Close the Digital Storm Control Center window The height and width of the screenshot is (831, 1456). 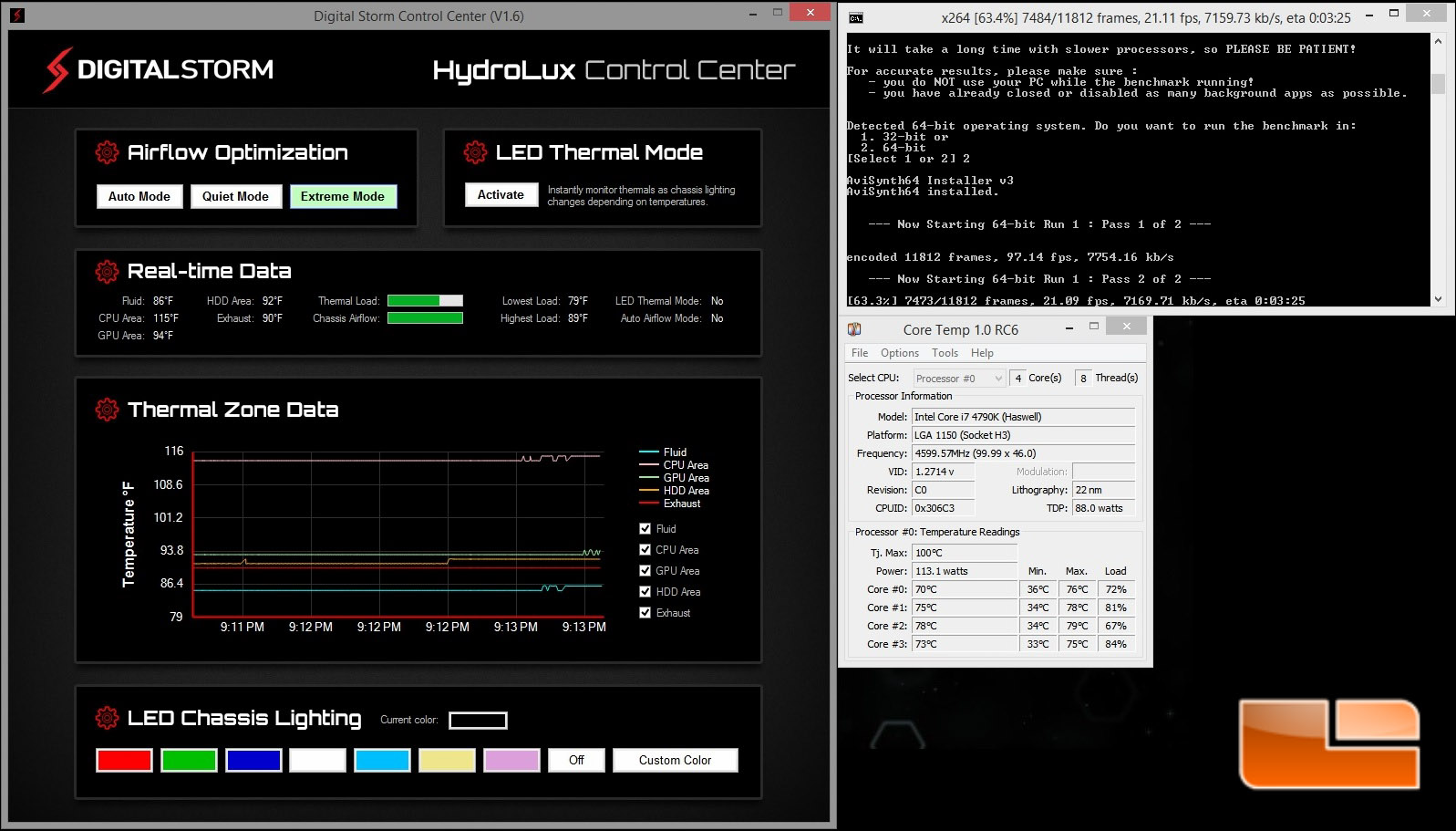pyautogui.click(x=811, y=12)
